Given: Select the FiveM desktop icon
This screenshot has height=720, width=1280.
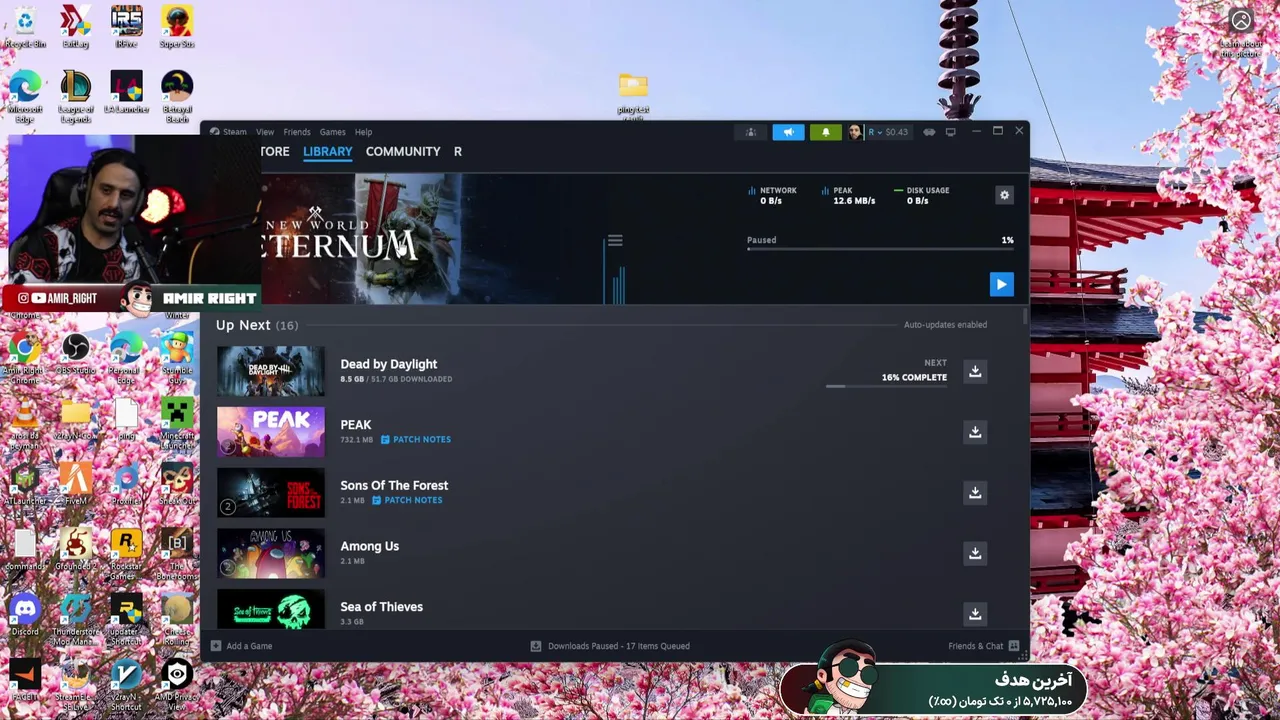Looking at the screenshot, I should [76, 485].
